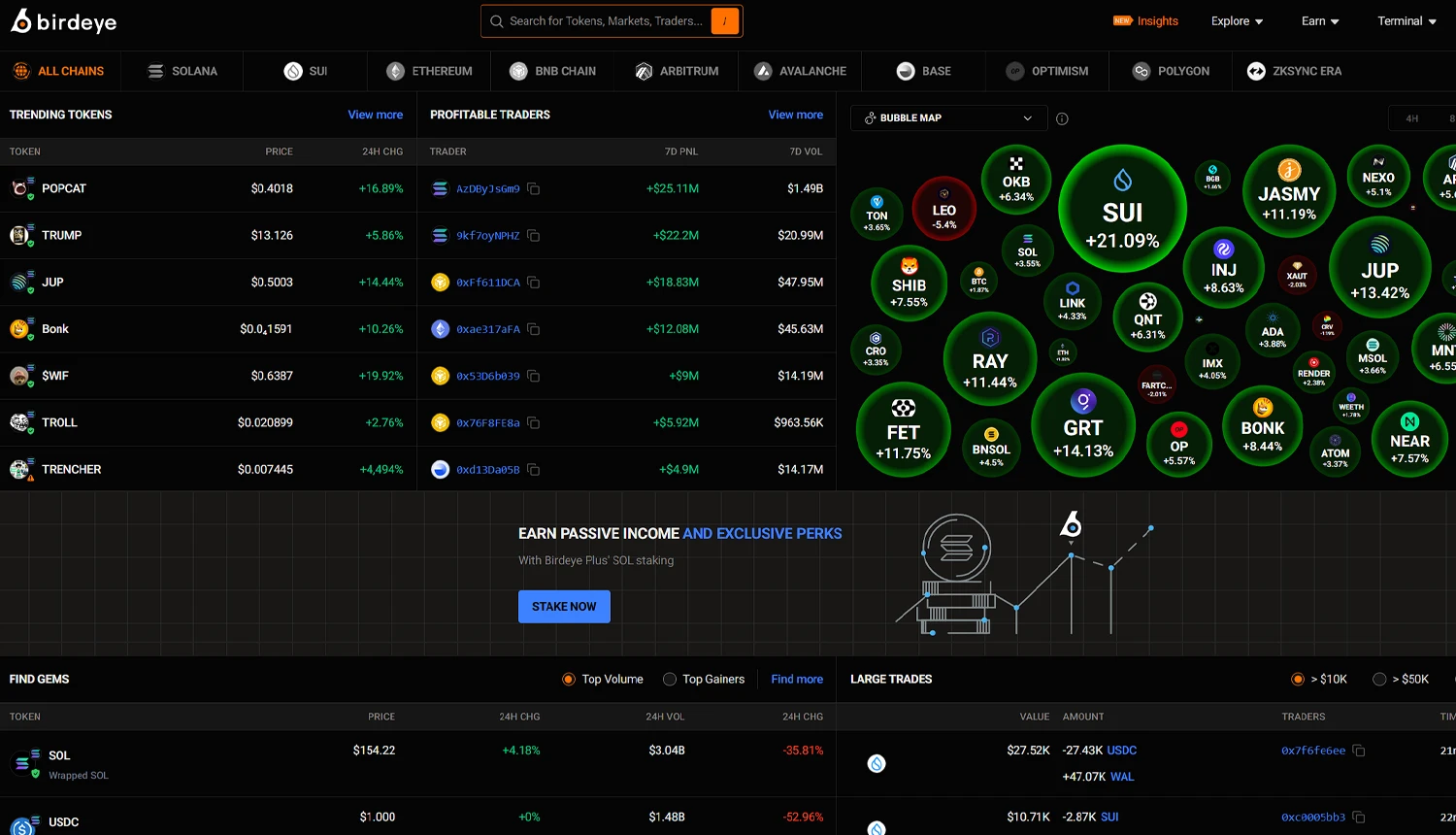Click the JASMY bubble
Image resolution: width=1456 pixels, height=835 pixels.
(1289, 191)
